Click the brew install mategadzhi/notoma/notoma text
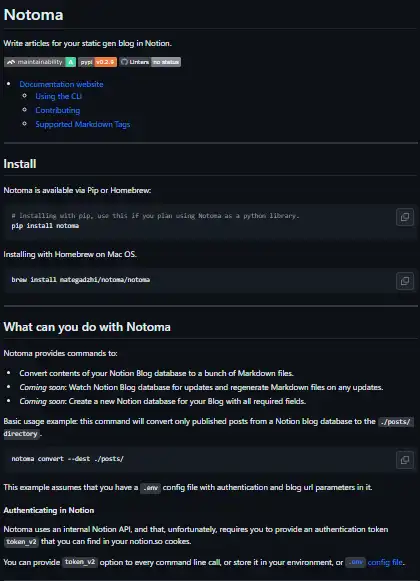The image size is (420, 581). pyautogui.click(x=80, y=279)
